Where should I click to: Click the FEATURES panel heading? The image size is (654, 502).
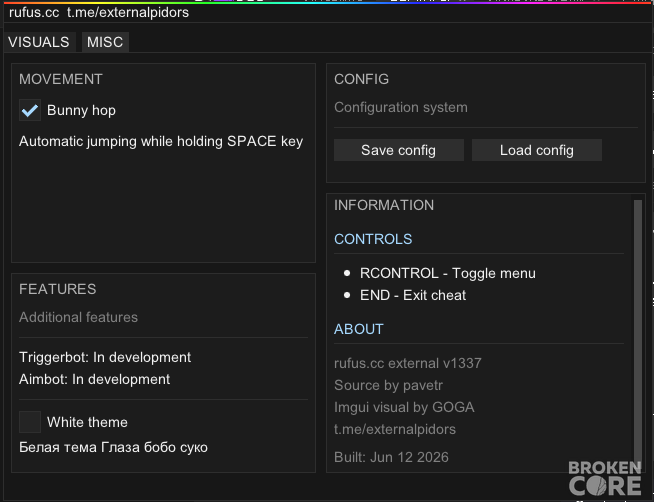58,289
